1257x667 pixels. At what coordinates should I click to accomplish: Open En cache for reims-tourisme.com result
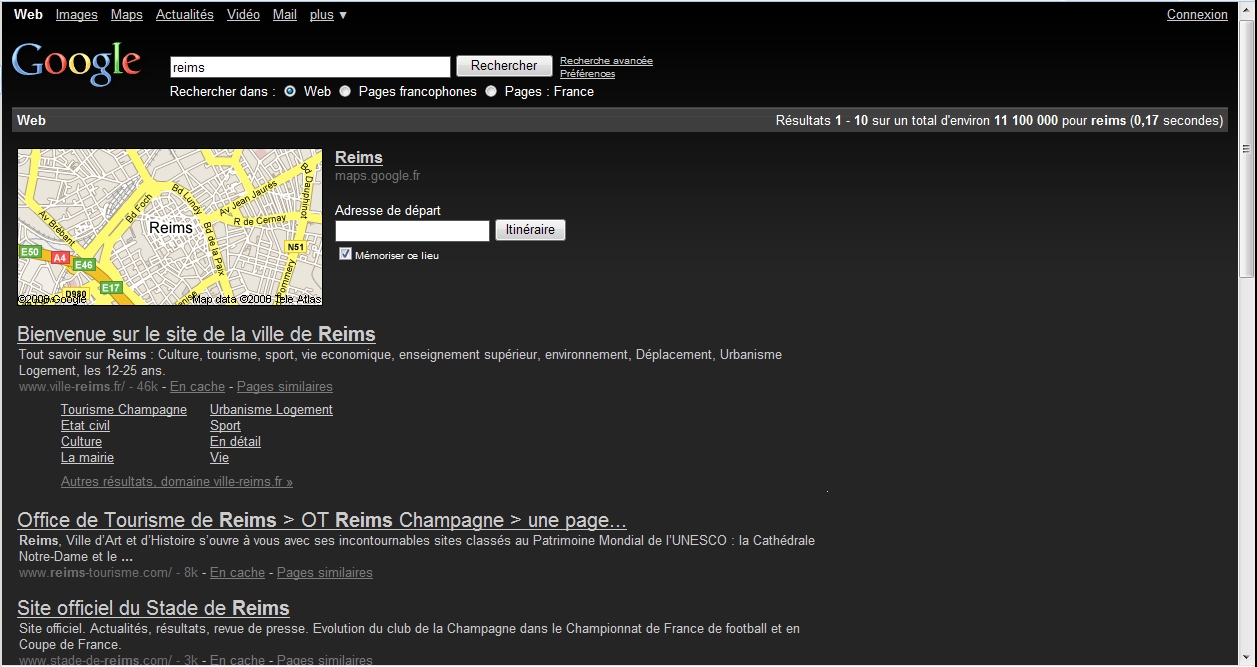(237, 573)
